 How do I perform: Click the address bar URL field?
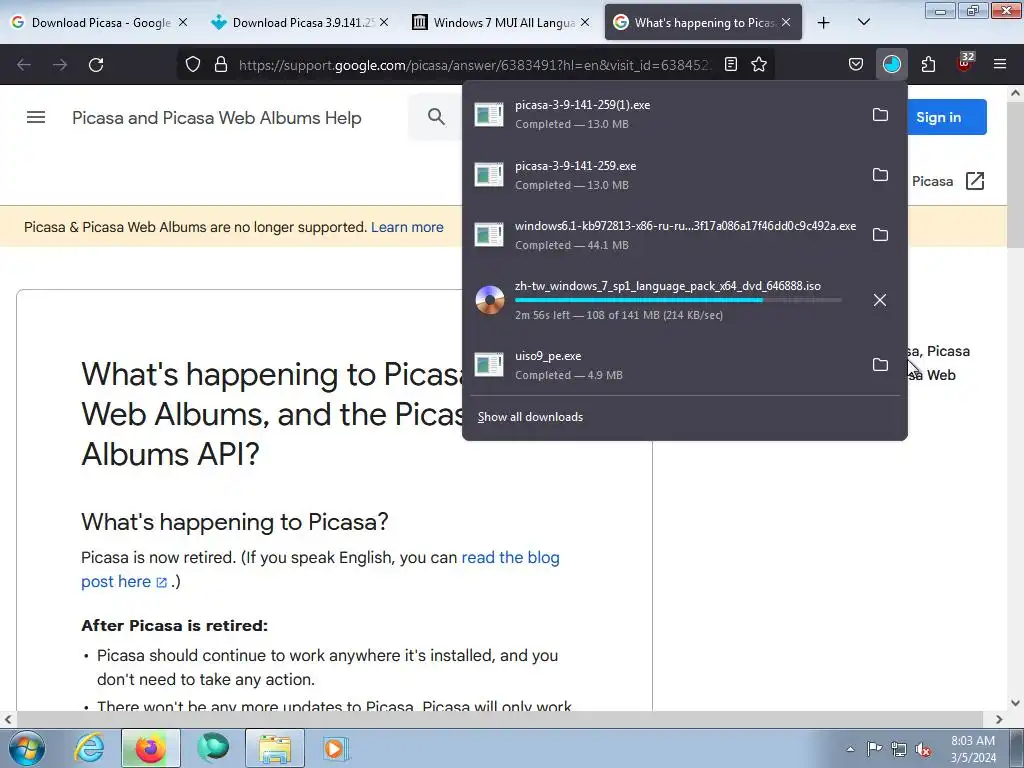pyautogui.click(x=475, y=65)
